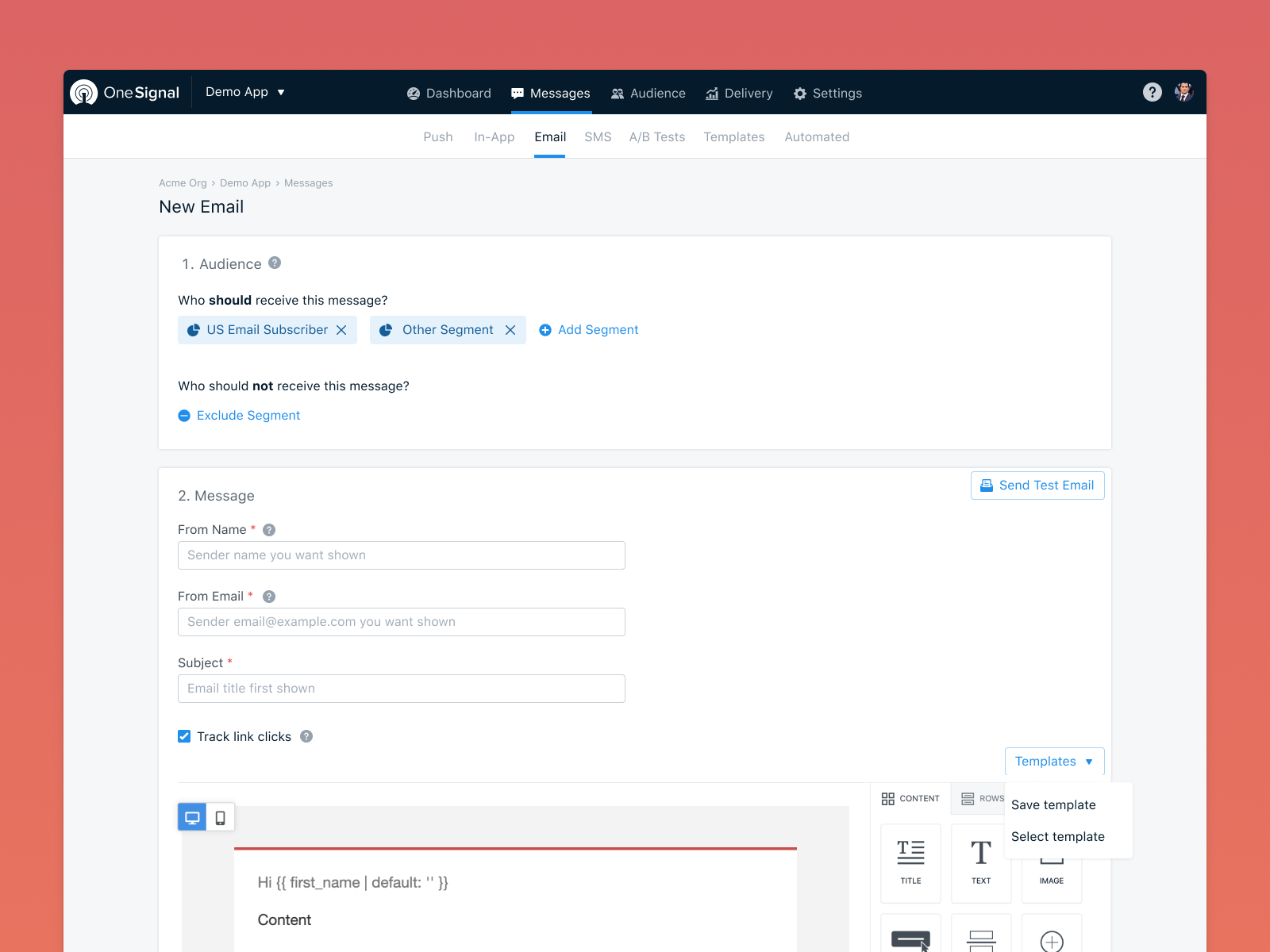Open the Templates dropdown
This screenshot has width=1270, height=952.
coord(1053,761)
